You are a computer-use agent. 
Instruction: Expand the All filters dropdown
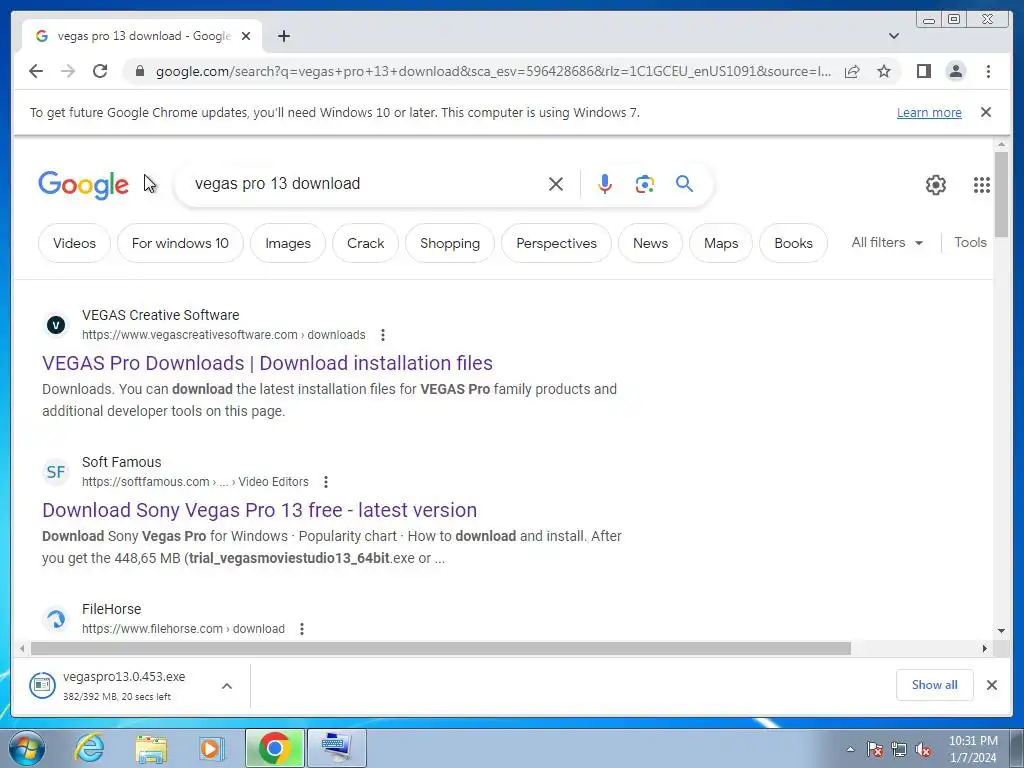(887, 242)
